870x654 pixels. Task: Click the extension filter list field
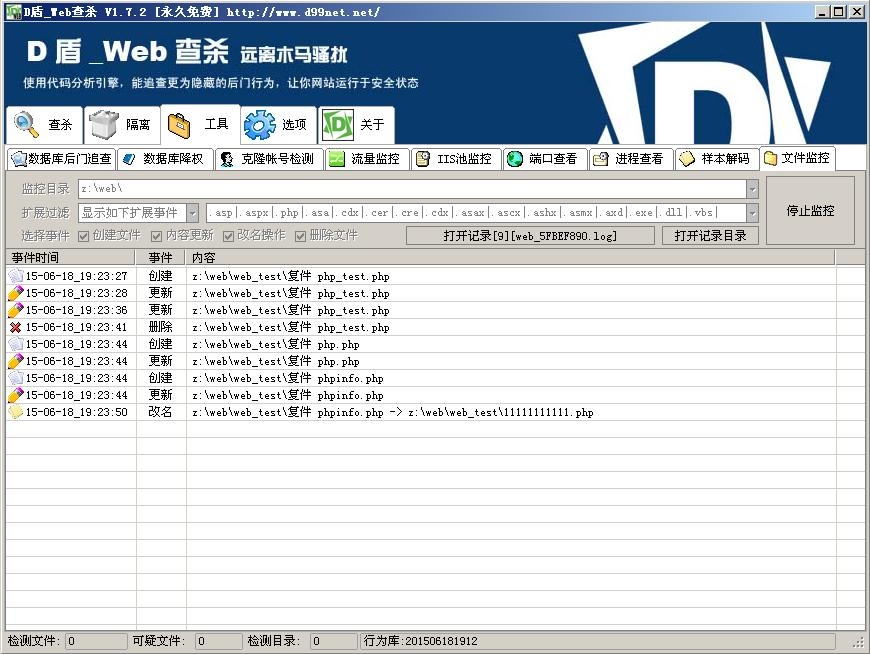(476, 212)
